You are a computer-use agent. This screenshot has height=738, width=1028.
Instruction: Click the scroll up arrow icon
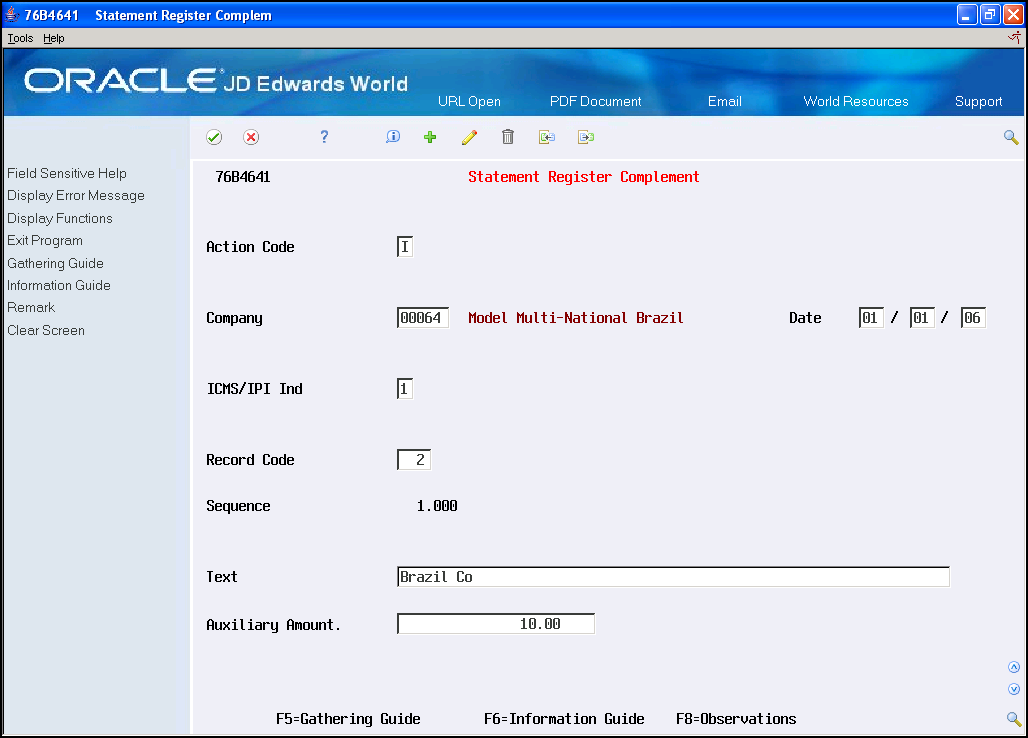[x=1014, y=667]
